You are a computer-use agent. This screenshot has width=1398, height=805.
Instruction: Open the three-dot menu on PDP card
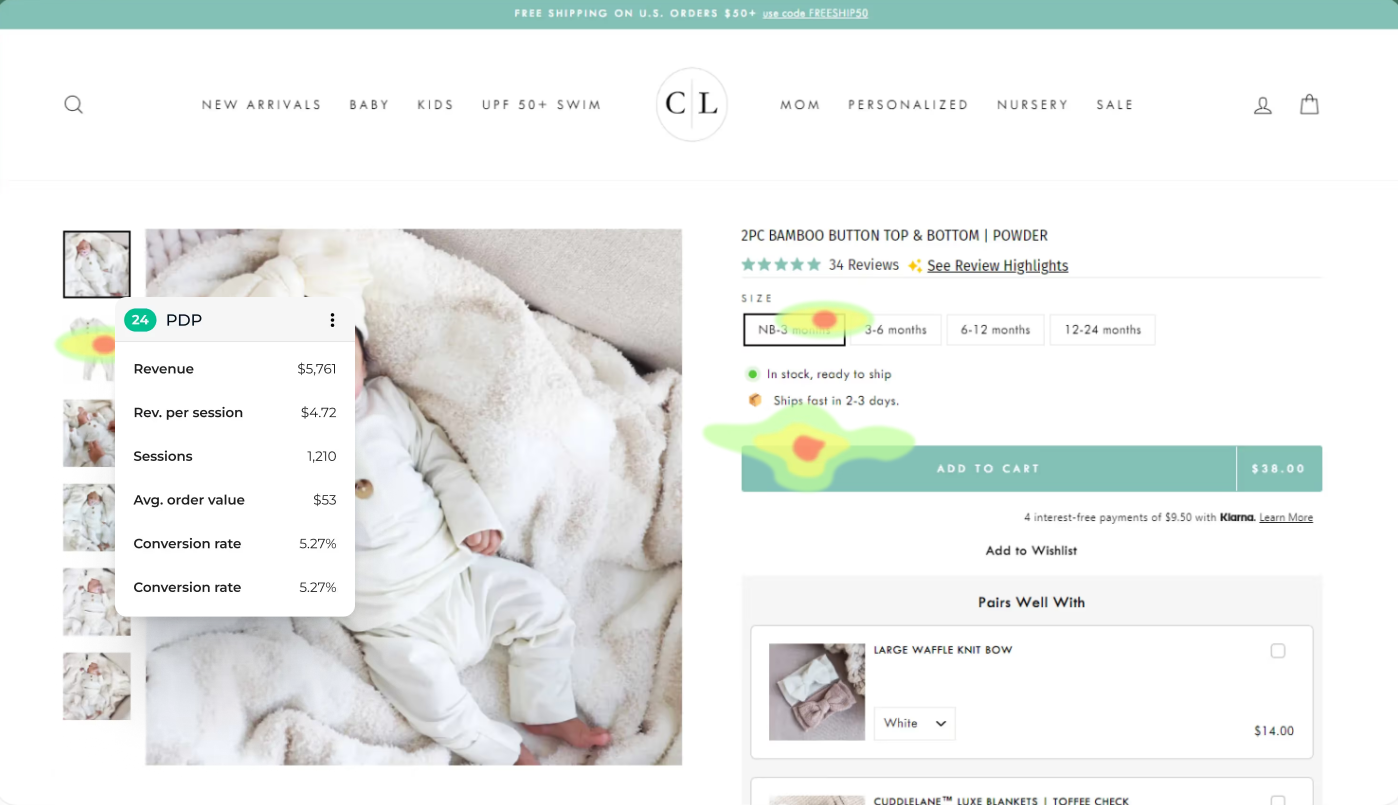pyautogui.click(x=332, y=320)
